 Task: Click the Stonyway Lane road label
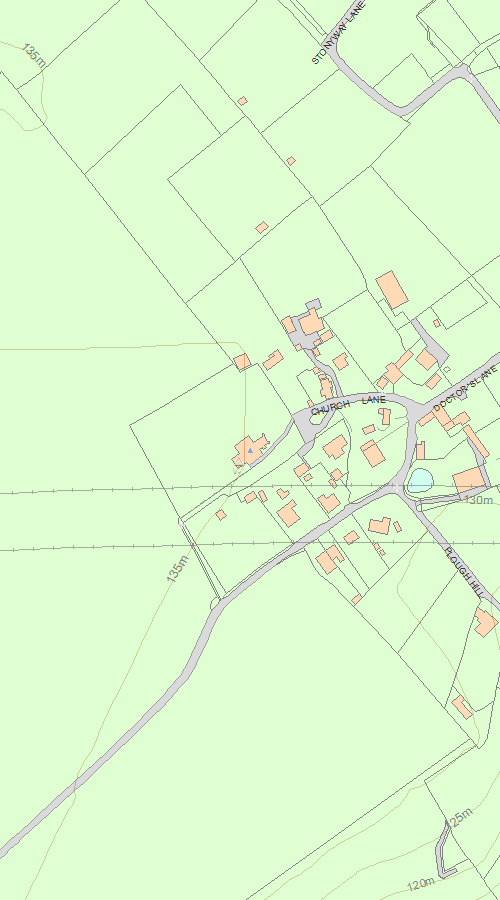click(339, 32)
